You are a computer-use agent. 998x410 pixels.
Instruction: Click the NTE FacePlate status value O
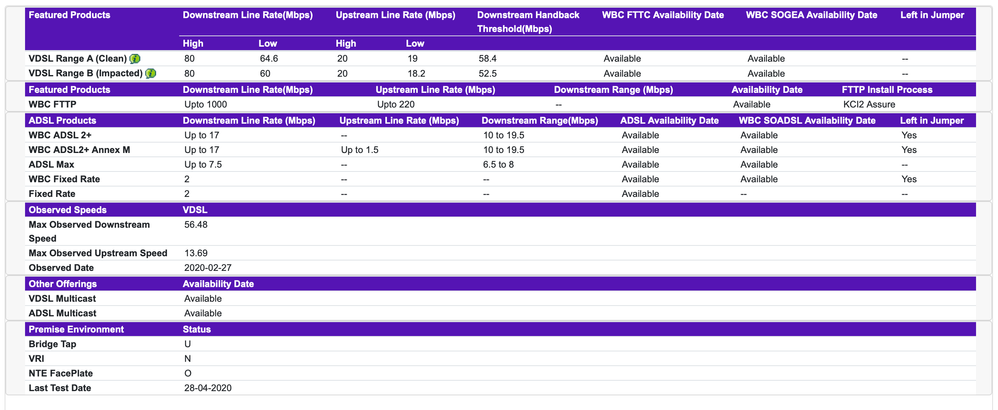(x=188, y=373)
